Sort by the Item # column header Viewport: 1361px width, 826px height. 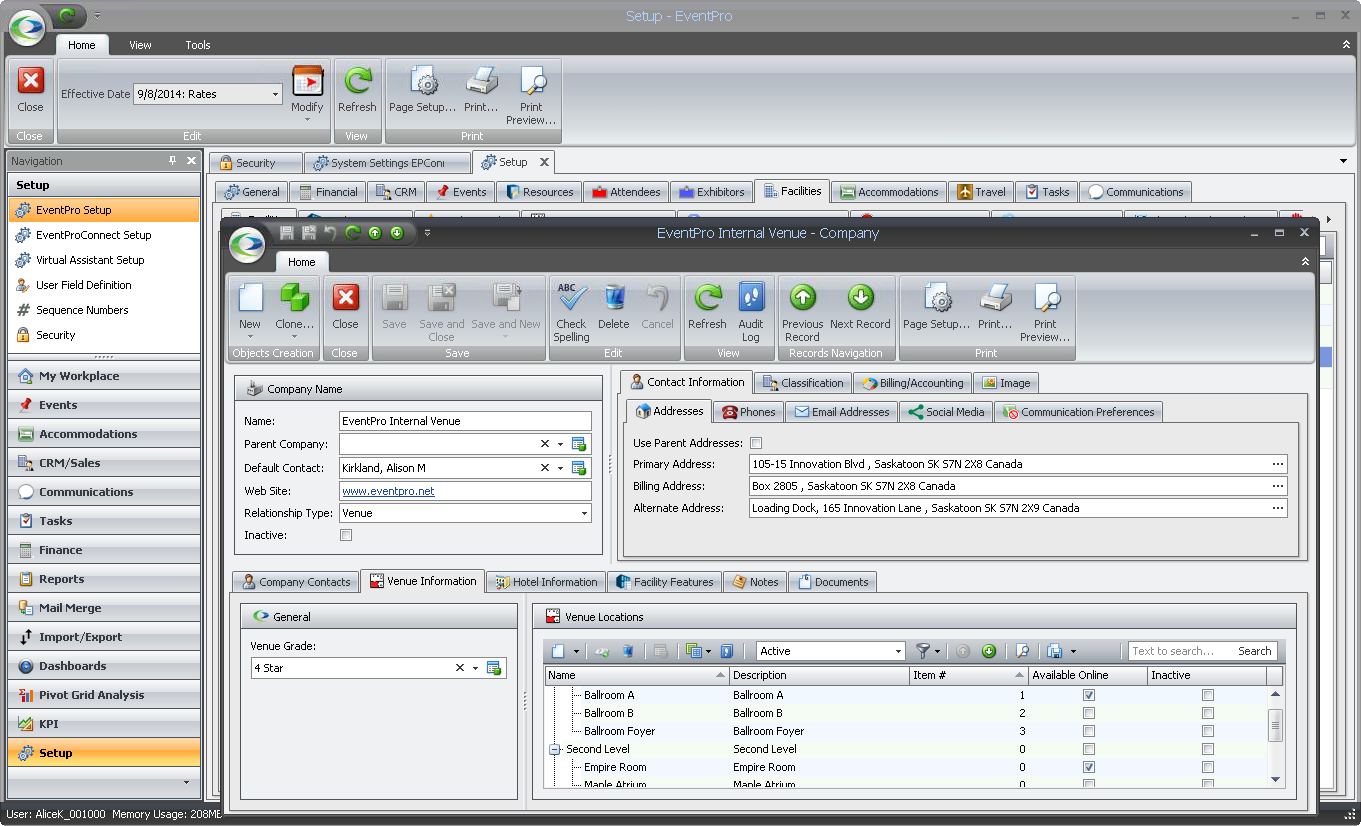(x=969, y=675)
